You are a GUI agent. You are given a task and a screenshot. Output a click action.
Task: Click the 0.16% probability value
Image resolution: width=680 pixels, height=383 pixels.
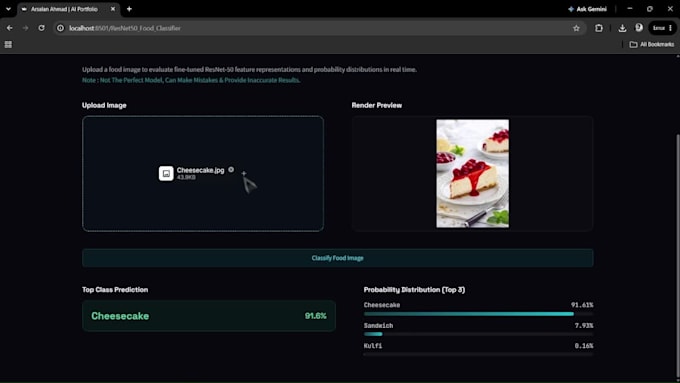(x=584, y=346)
